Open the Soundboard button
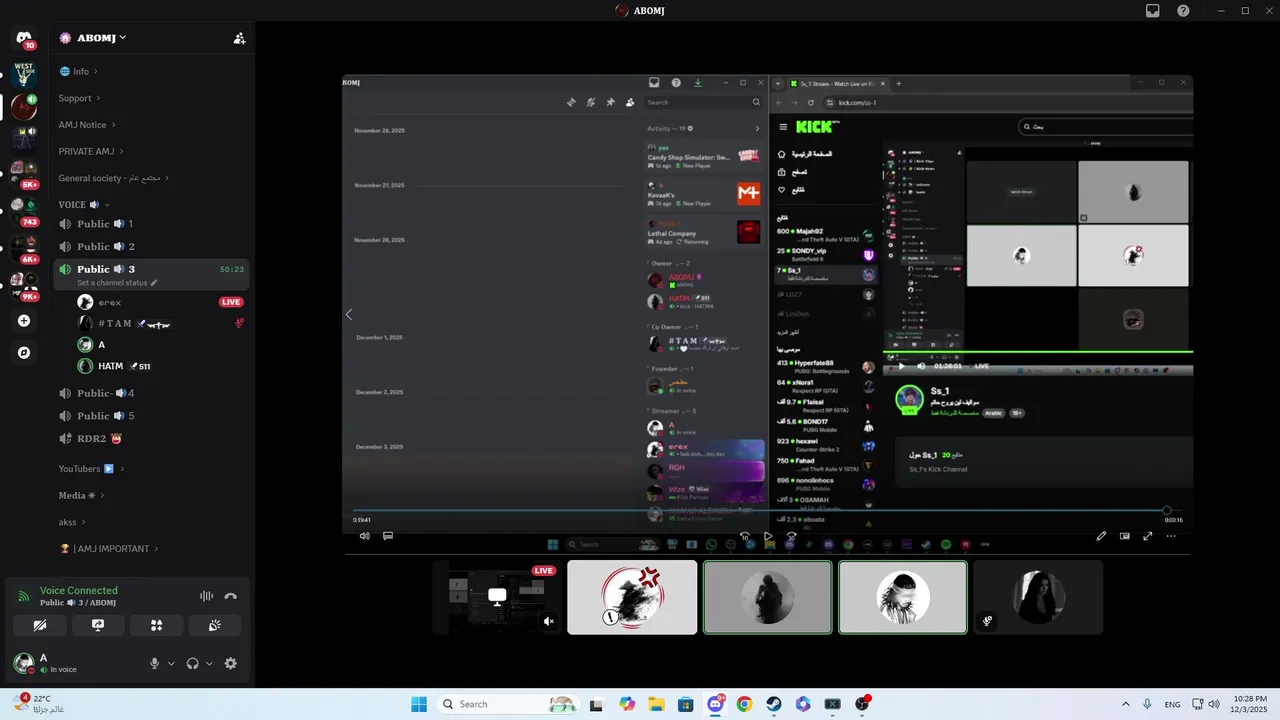Viewport: 1280px width, 720px height. (x=215, y=625)
